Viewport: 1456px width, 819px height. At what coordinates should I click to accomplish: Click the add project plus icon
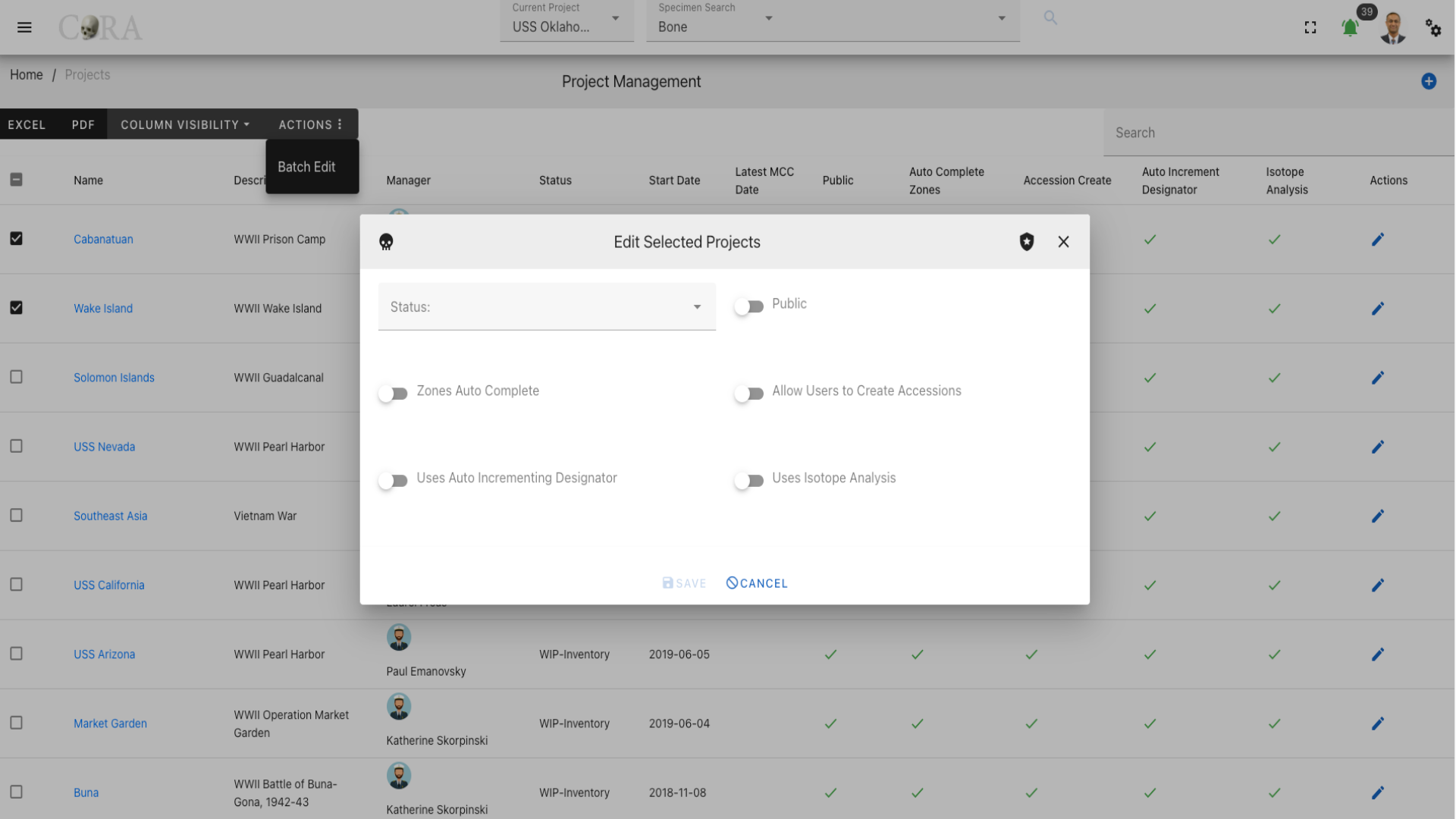coord(1429,81)
